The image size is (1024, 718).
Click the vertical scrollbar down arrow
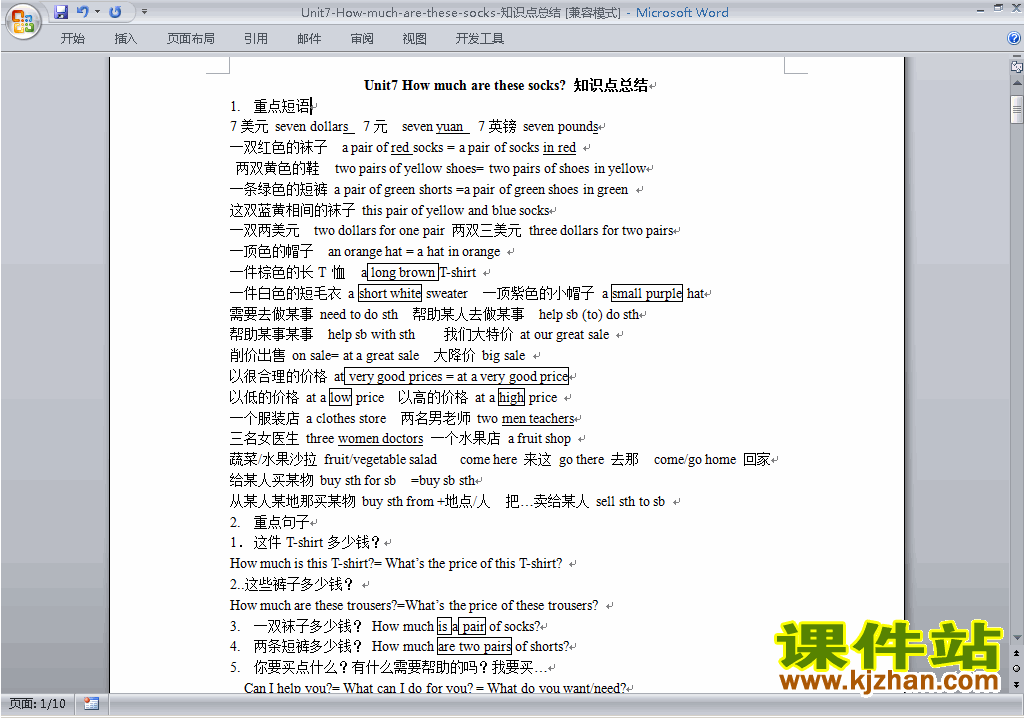point(1017,638)
